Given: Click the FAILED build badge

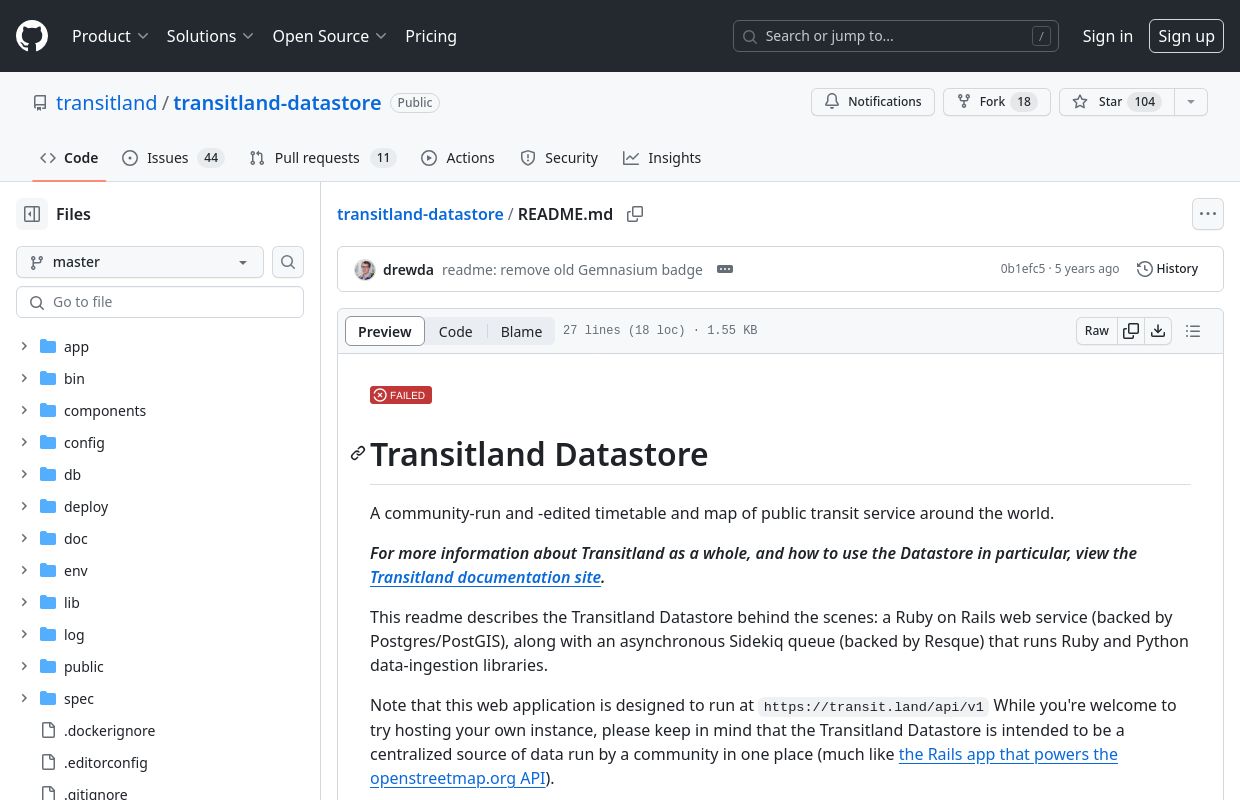Looking at the screenshot, I should pyautogui.click(x=401, y=395).
